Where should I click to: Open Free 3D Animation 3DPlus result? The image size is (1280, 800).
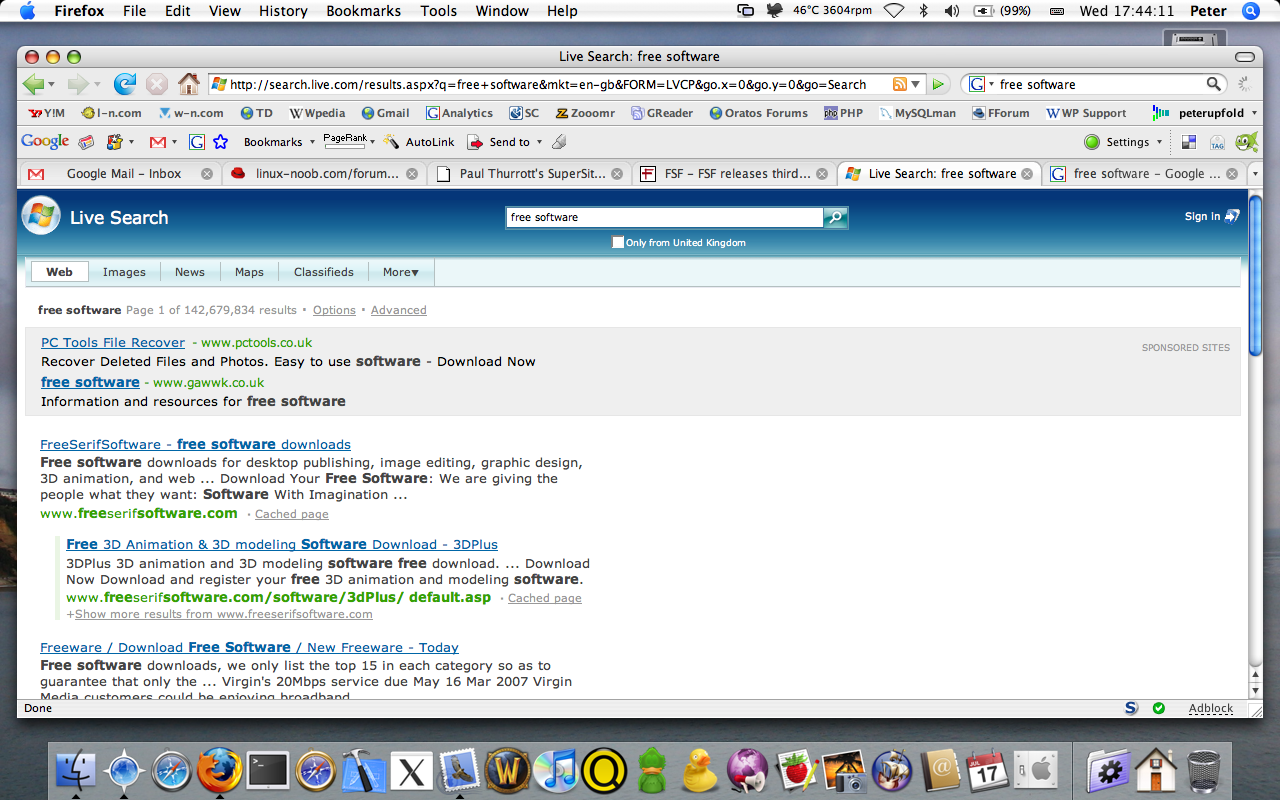tap(282, 544)
